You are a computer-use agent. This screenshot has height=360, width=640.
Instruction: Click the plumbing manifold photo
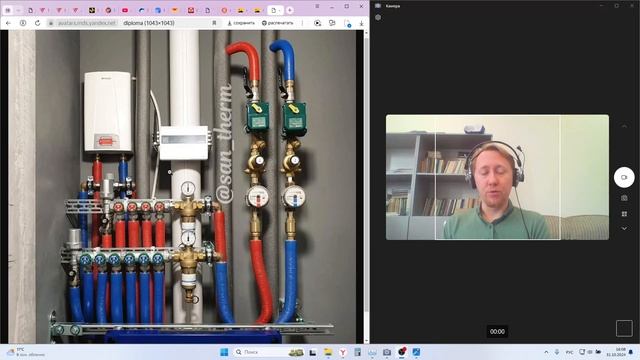(182, 187)
